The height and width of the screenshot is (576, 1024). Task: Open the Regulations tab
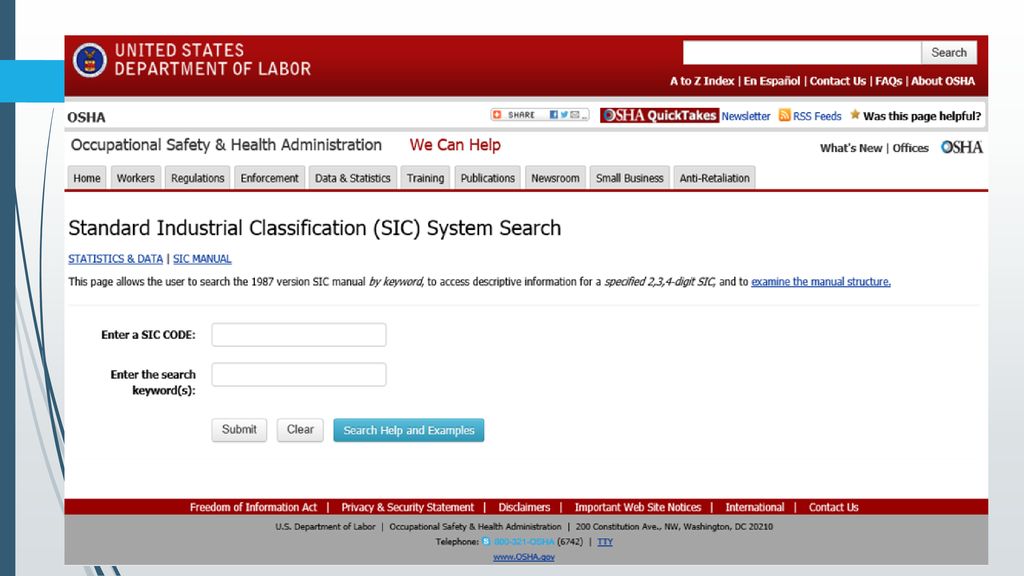[197, 178]
